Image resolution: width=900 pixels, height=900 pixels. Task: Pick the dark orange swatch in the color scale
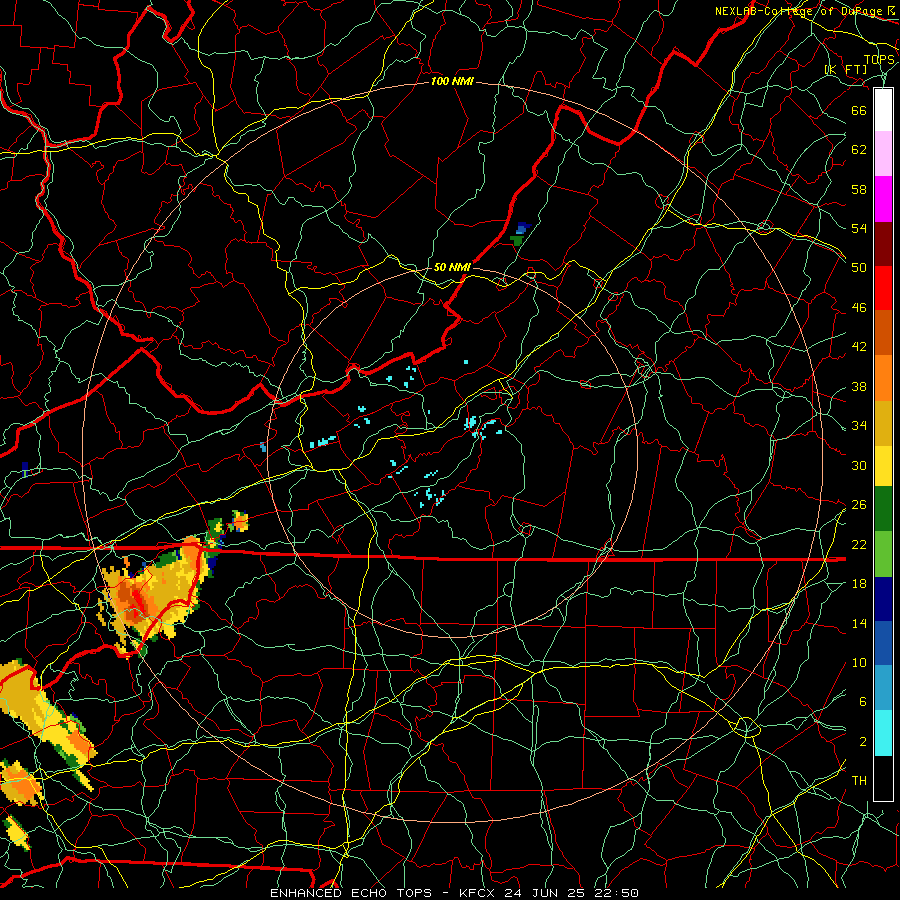pyautogui.click(x=883, y=333)
